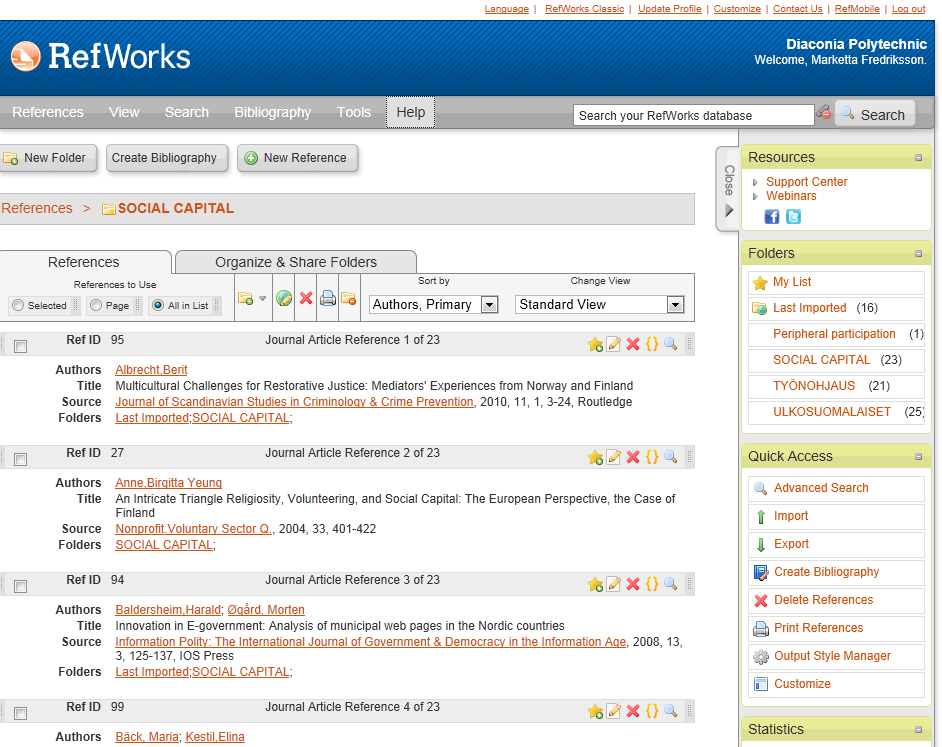
Task: Edit Ref ID 94 with the pencil icon
Action: click(613, 584)
